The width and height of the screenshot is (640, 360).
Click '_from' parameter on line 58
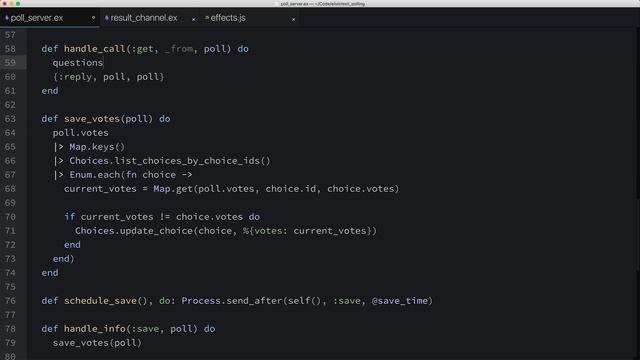pyautogui.click(x=178, y=49)
